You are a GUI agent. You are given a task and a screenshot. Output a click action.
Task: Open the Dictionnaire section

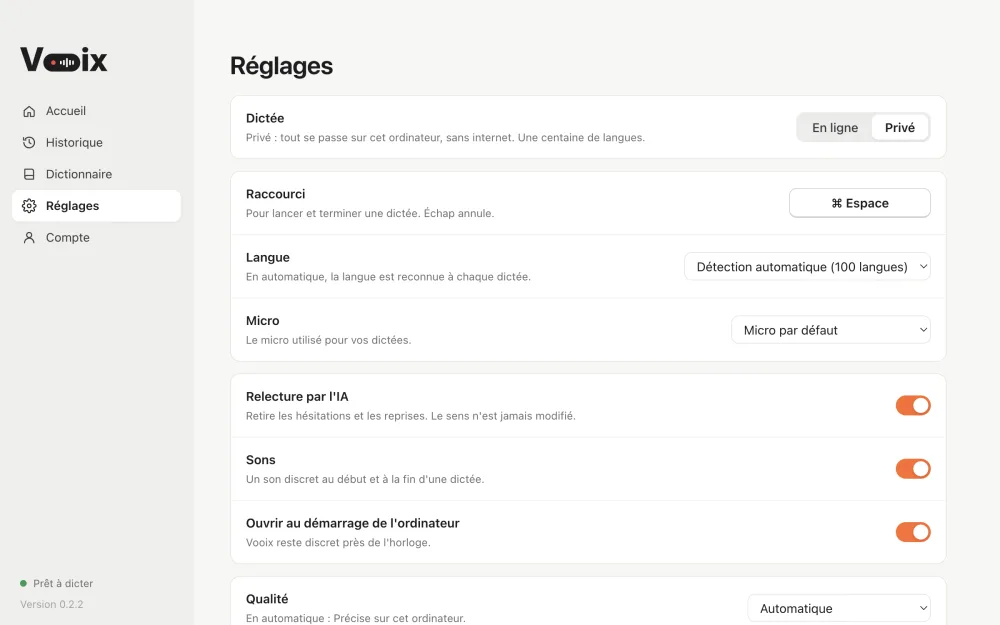click(x=96, y=174)
